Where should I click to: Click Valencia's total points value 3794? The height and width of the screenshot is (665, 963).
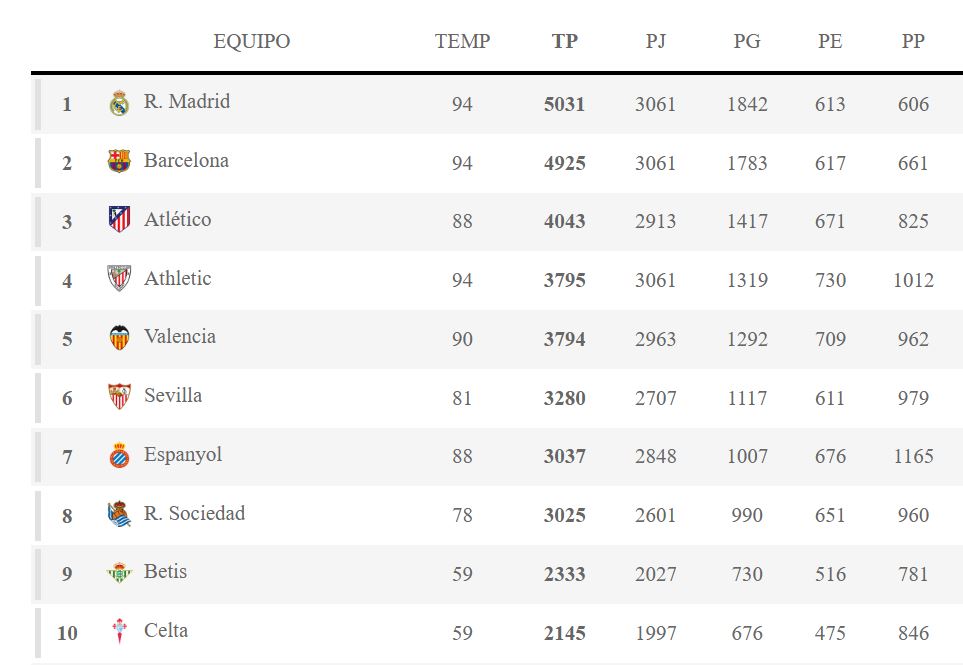tap(565, 339)
